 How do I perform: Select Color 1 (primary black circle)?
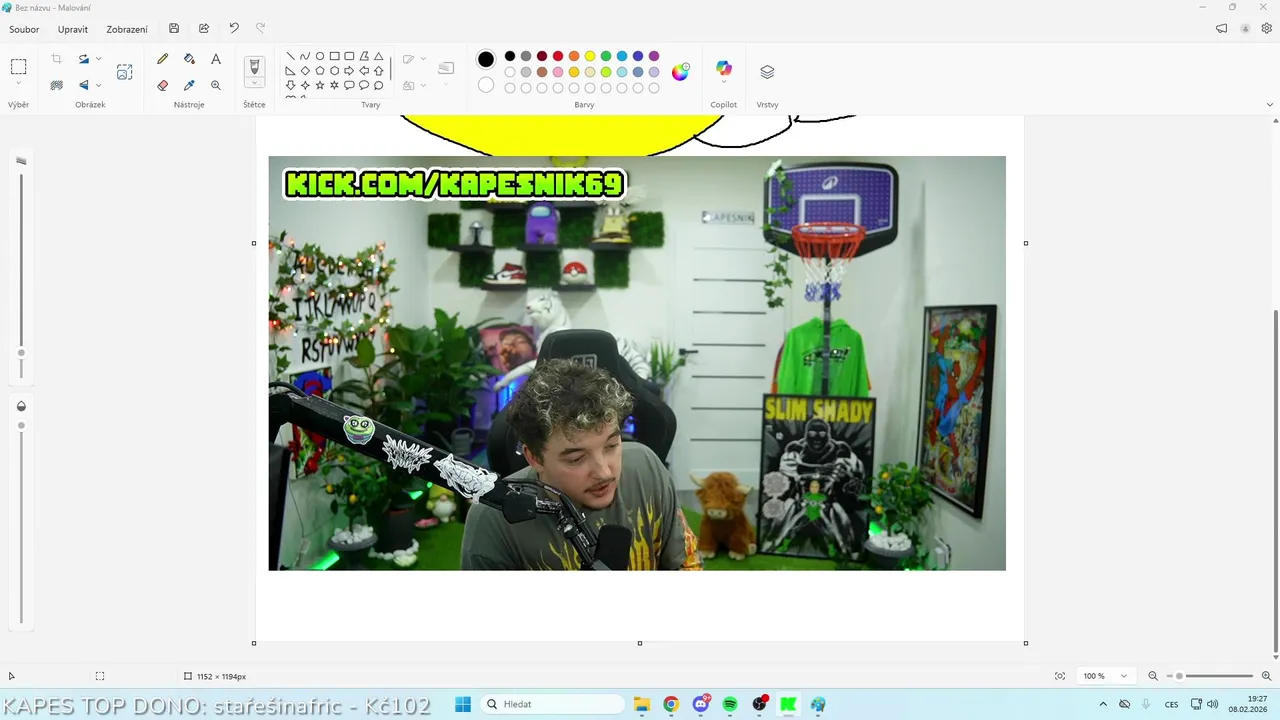coord(486,59)
